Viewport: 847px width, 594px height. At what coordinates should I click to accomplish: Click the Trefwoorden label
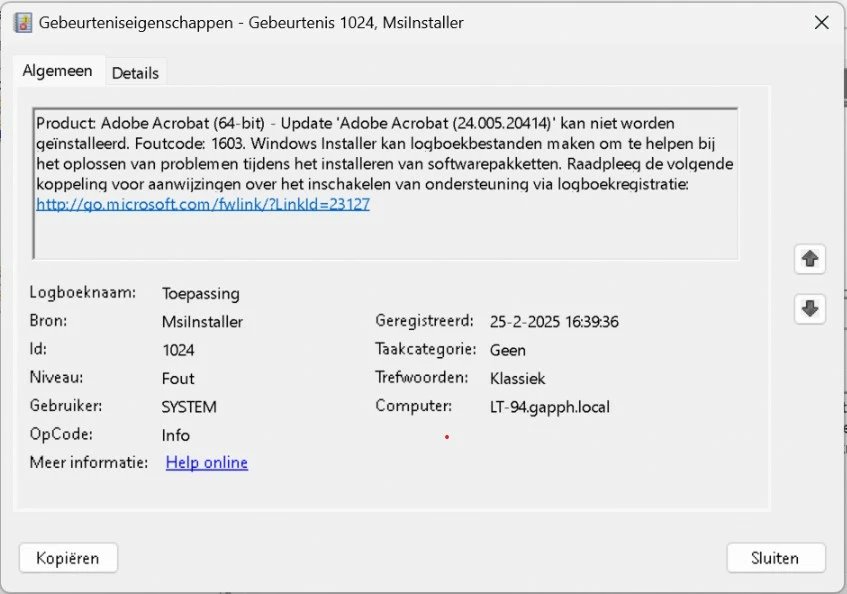(x=421, y=377)
